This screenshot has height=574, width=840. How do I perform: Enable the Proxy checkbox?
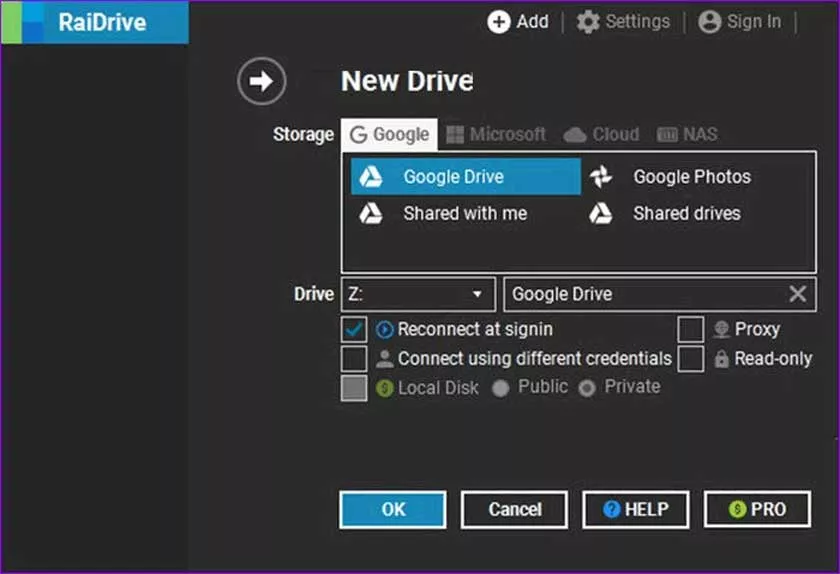tap(691, 330)
